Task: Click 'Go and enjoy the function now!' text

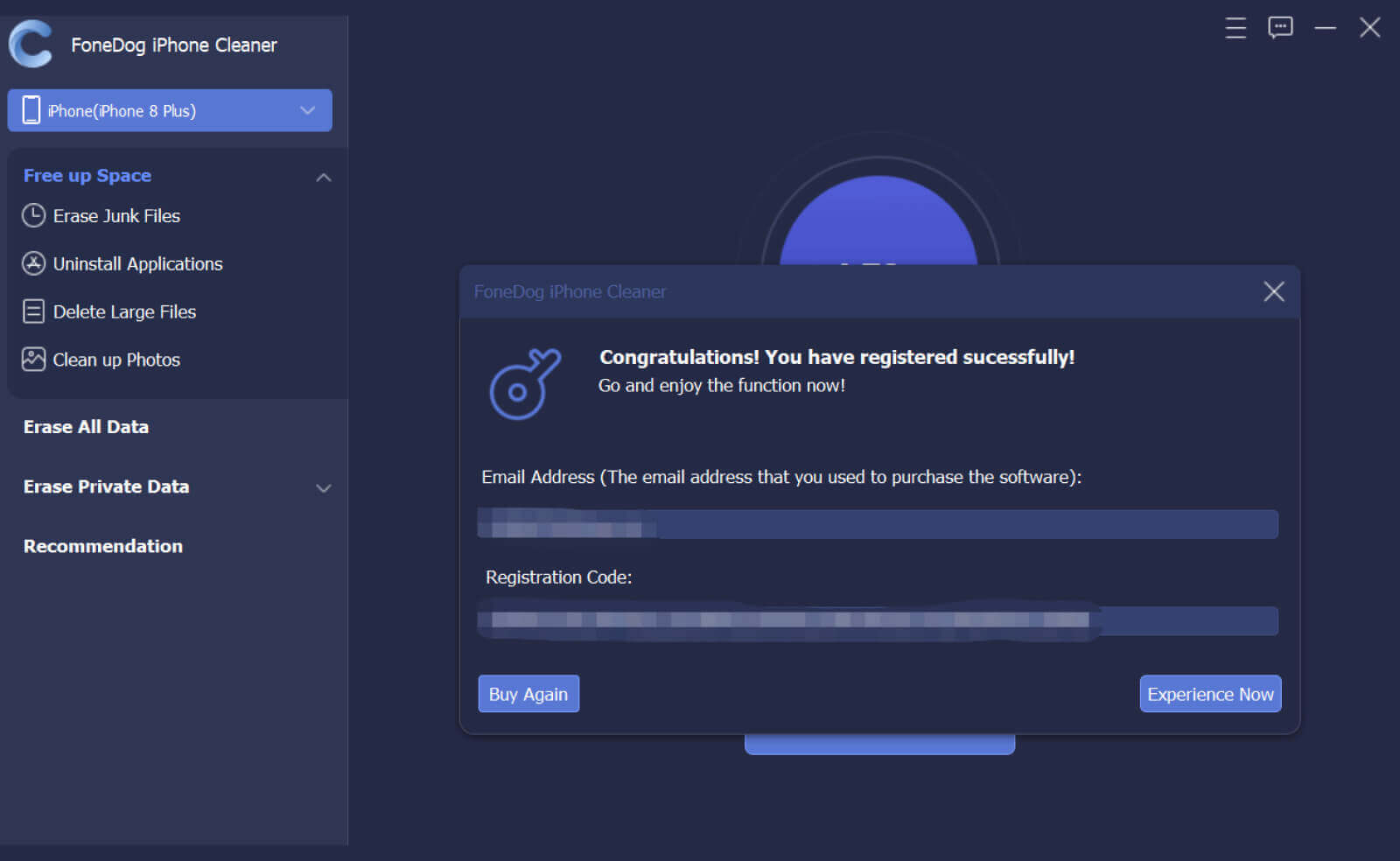Action: [722, 386]
